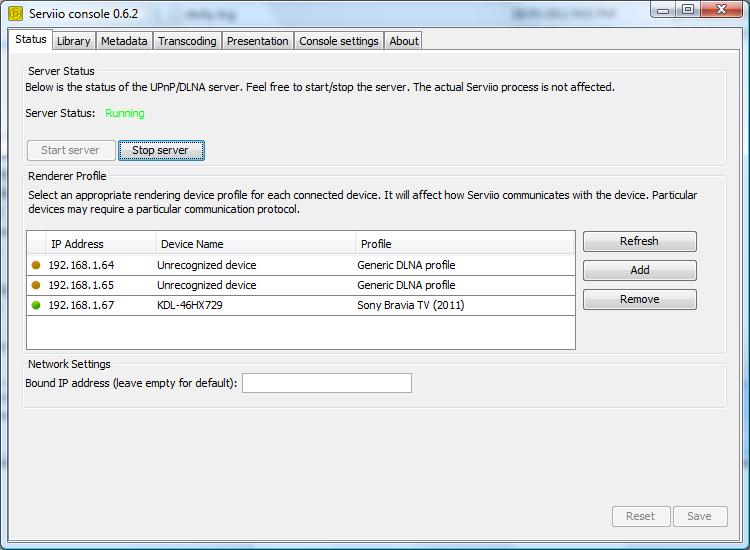
Task: Click the Serviio app icon in title bar
Action: click(x=16, y=13)
